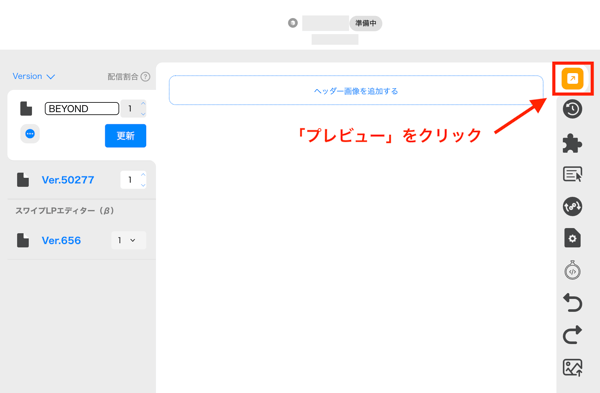Click the 配信割合 label
Image resolution: width=600 pixels, height=393 pixels.
click(x=122, y=77)
